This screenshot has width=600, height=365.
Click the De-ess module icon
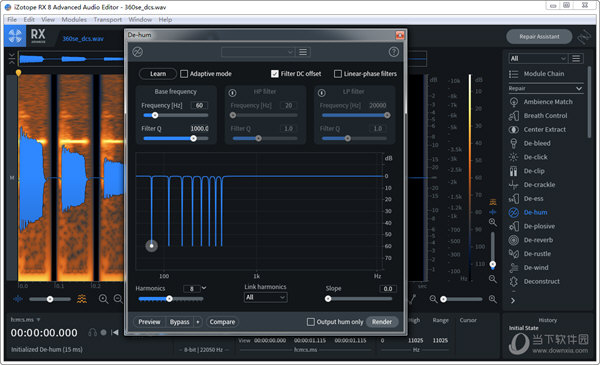click(x=514, y=199)
